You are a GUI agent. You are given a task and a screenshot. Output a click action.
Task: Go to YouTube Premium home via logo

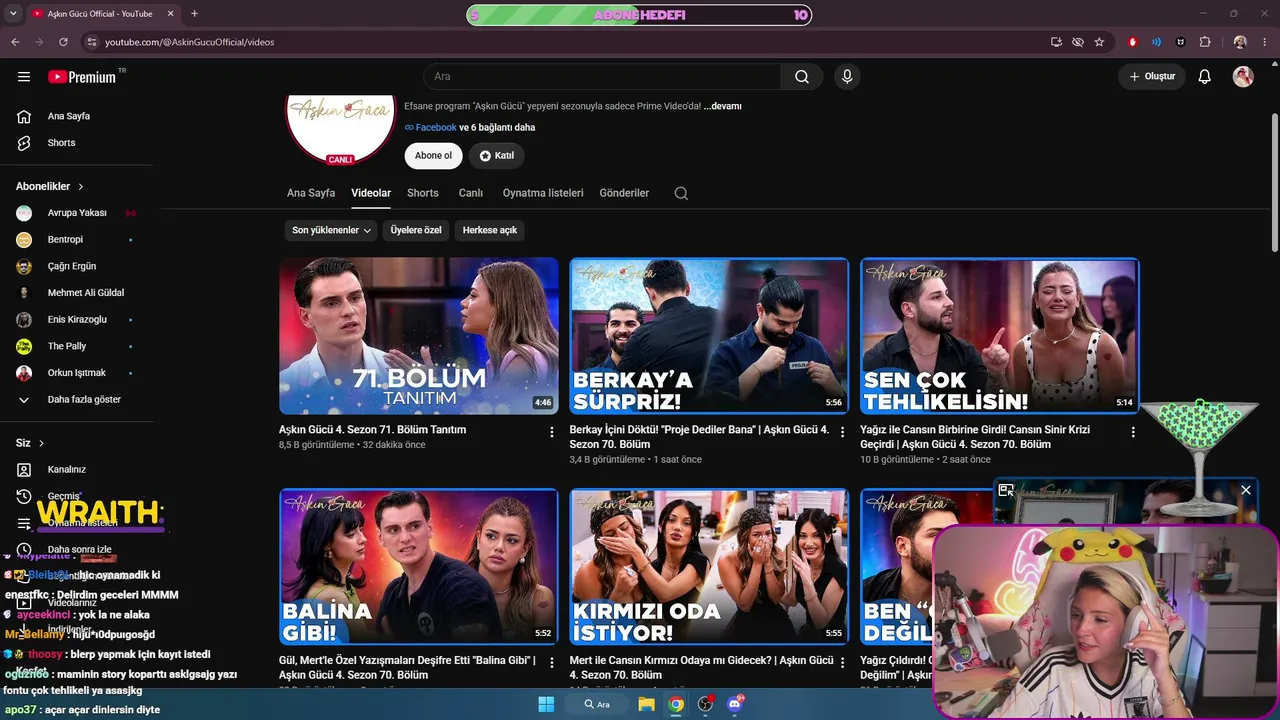(82, 77)
